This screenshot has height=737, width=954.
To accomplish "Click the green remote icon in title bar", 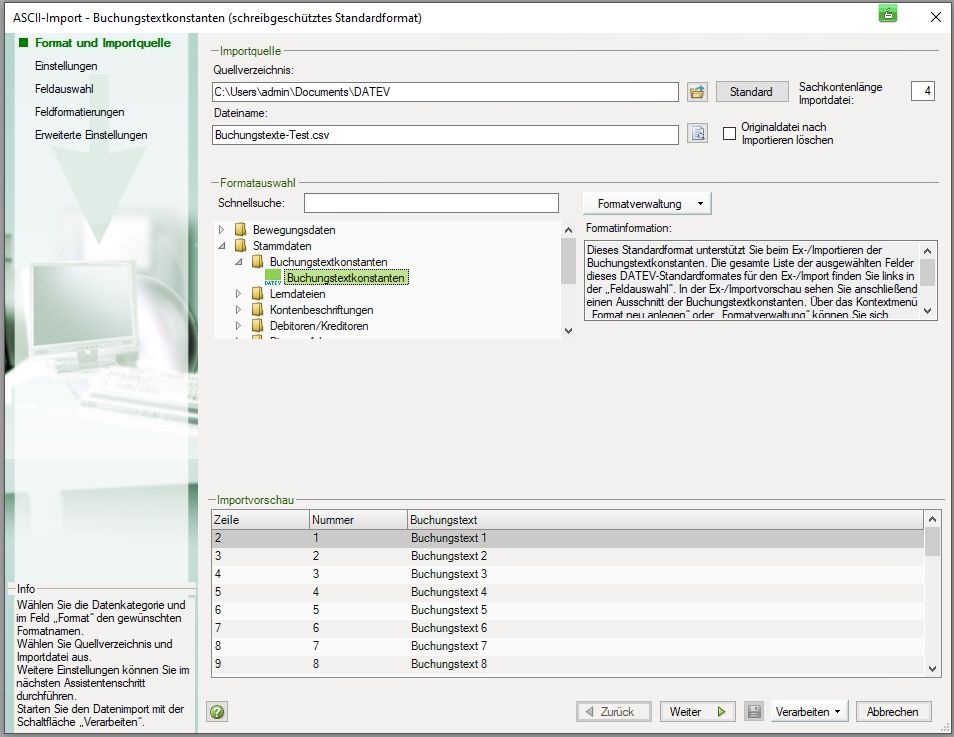I will click(888, 14).
